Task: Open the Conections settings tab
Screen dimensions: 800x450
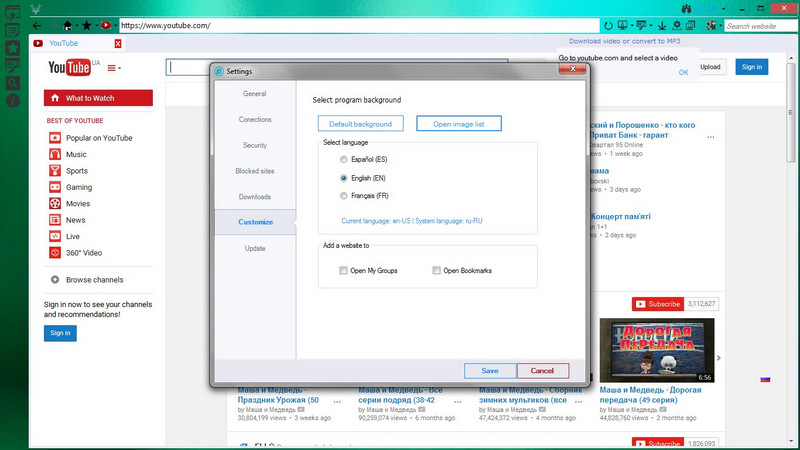Action: [255, 119]
